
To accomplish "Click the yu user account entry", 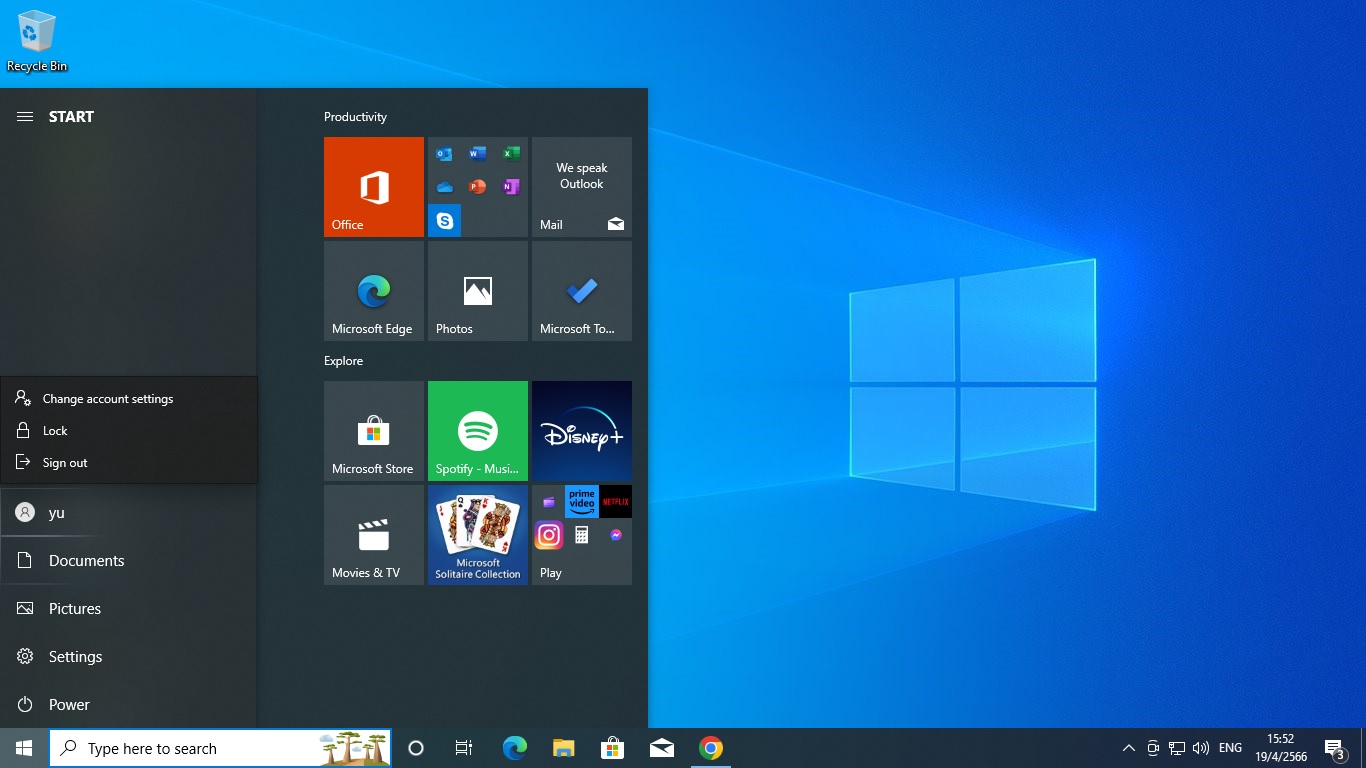I will coord(128,512).
